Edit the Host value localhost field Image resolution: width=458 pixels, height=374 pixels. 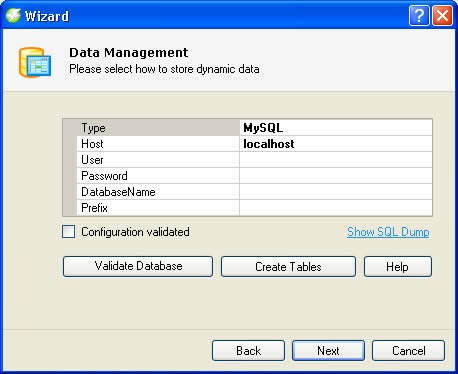click(x=336, y=144)
